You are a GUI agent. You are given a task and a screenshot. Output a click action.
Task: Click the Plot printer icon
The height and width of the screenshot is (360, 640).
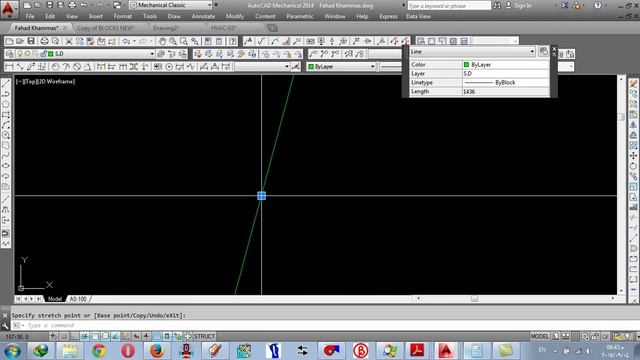(44, 41)
